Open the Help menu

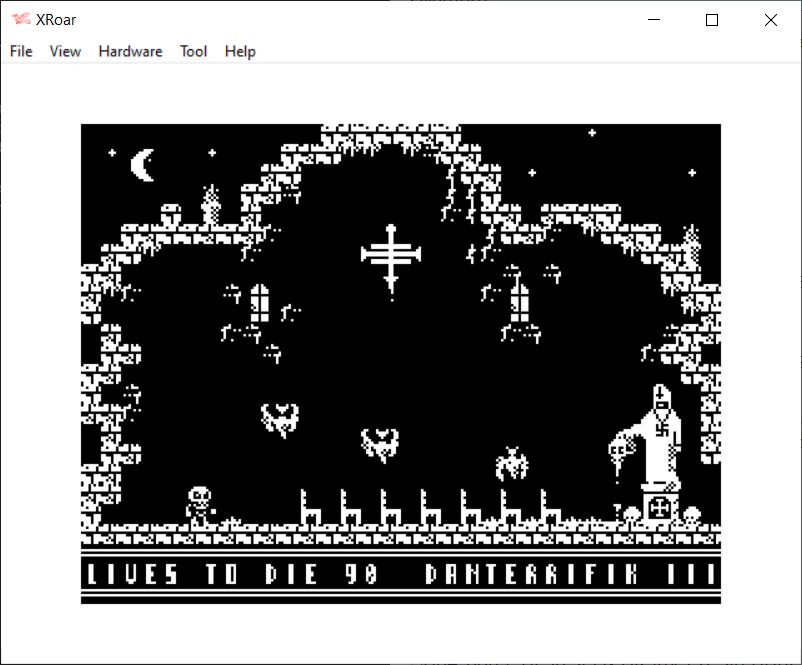(240, 51)
